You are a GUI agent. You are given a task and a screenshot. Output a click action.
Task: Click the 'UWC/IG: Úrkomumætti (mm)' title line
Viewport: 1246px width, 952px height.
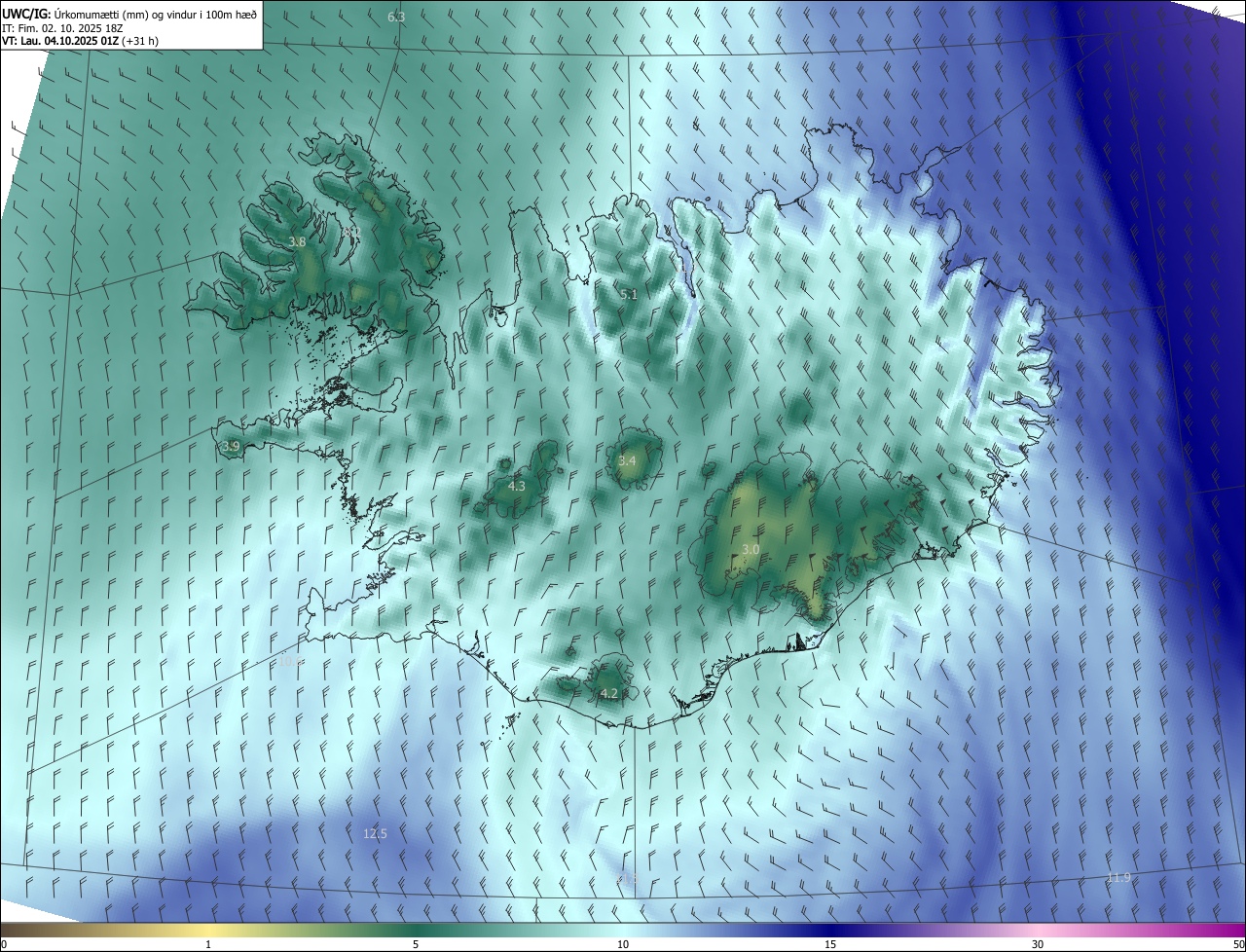point(129,15)
